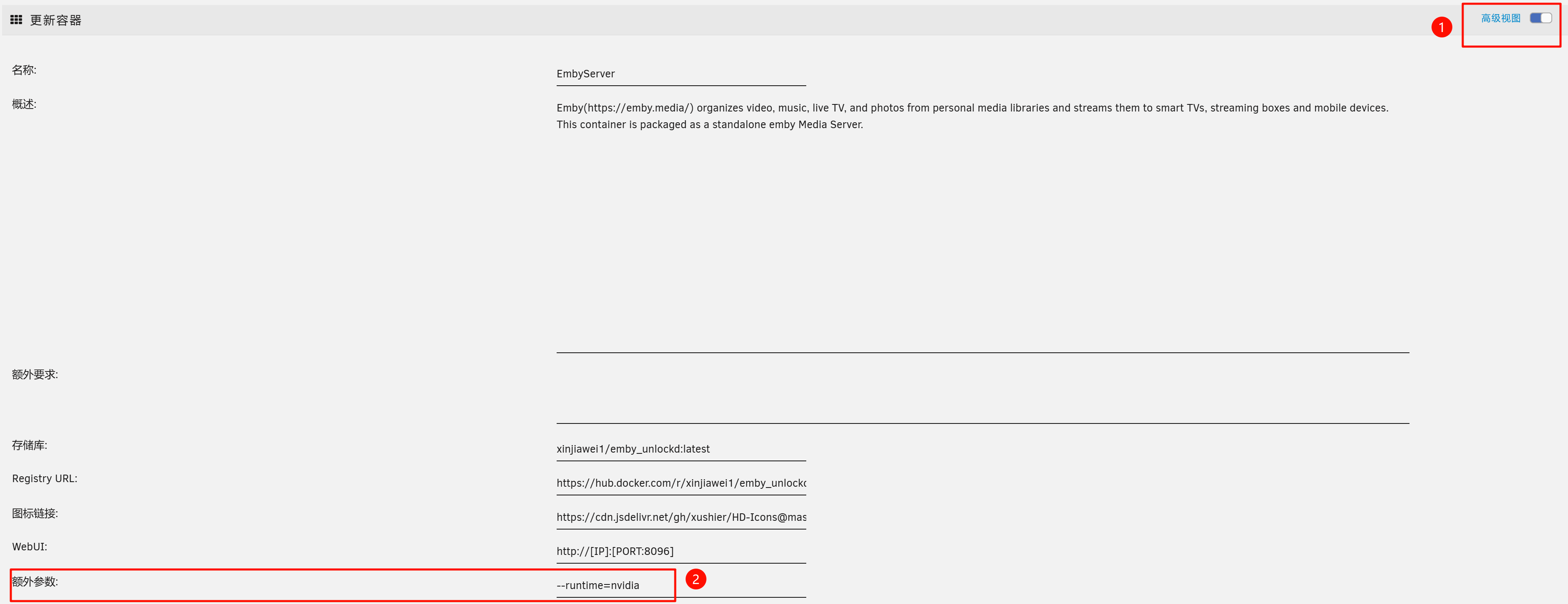Image resolution: width=1568 pixels, height=604 pixels.
Task: Click the Registry URL field with hub.docker.com link
Action: pos(681,483)
